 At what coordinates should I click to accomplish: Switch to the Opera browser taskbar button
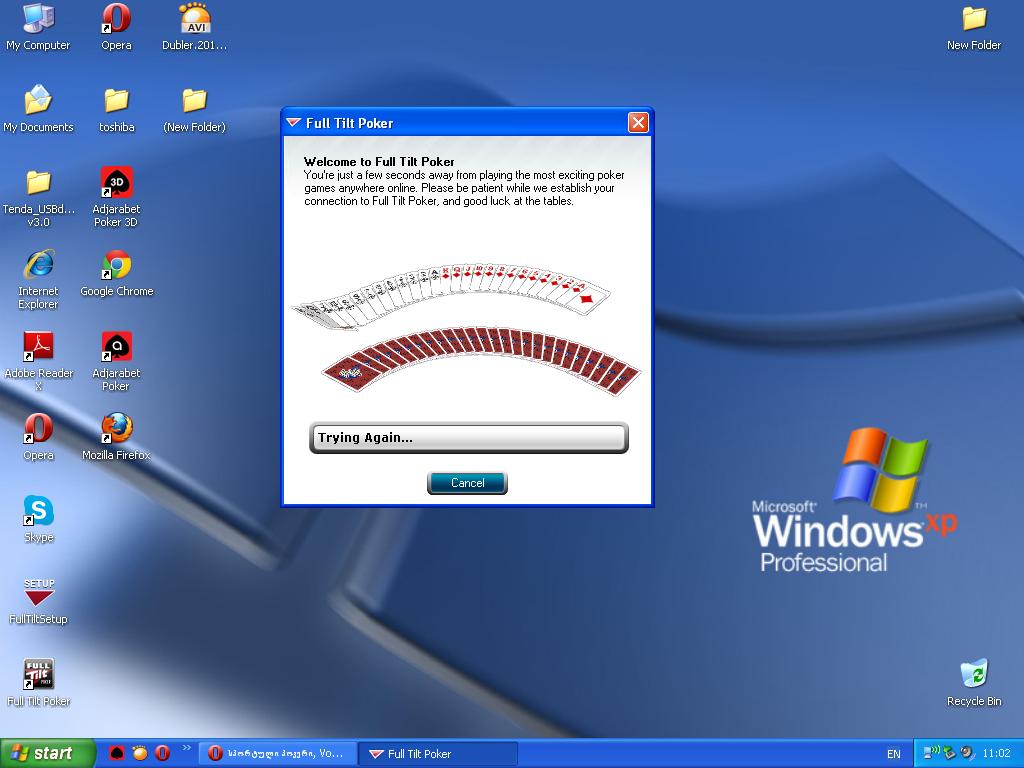click(x=278, y=754)
